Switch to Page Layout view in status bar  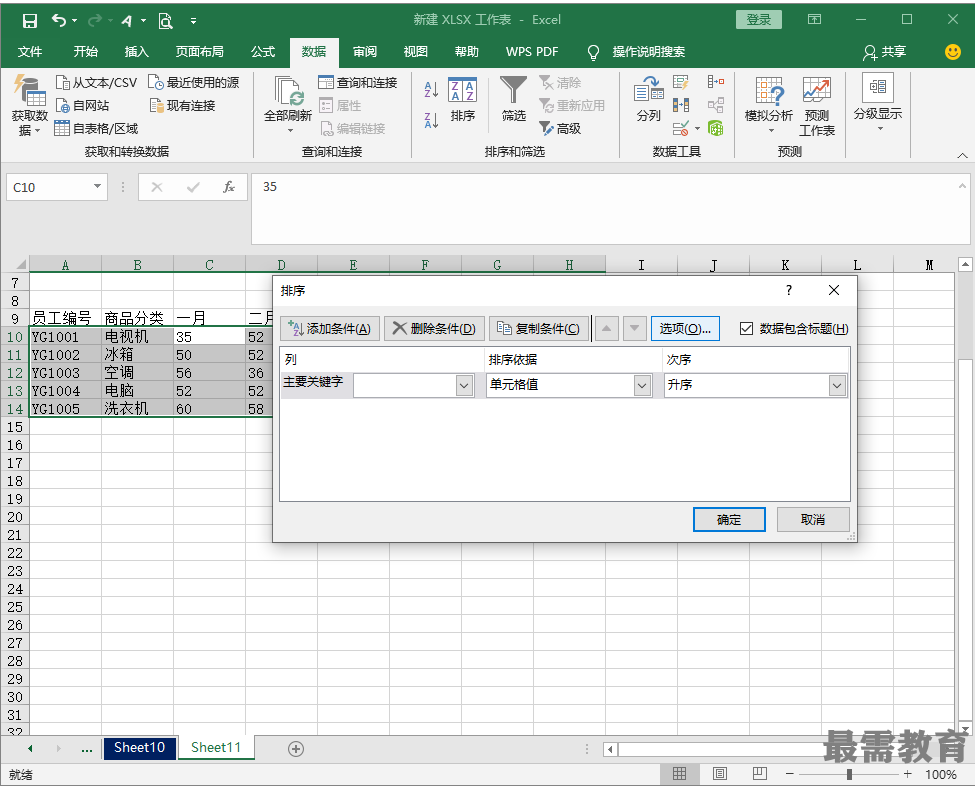click(719, 774)
